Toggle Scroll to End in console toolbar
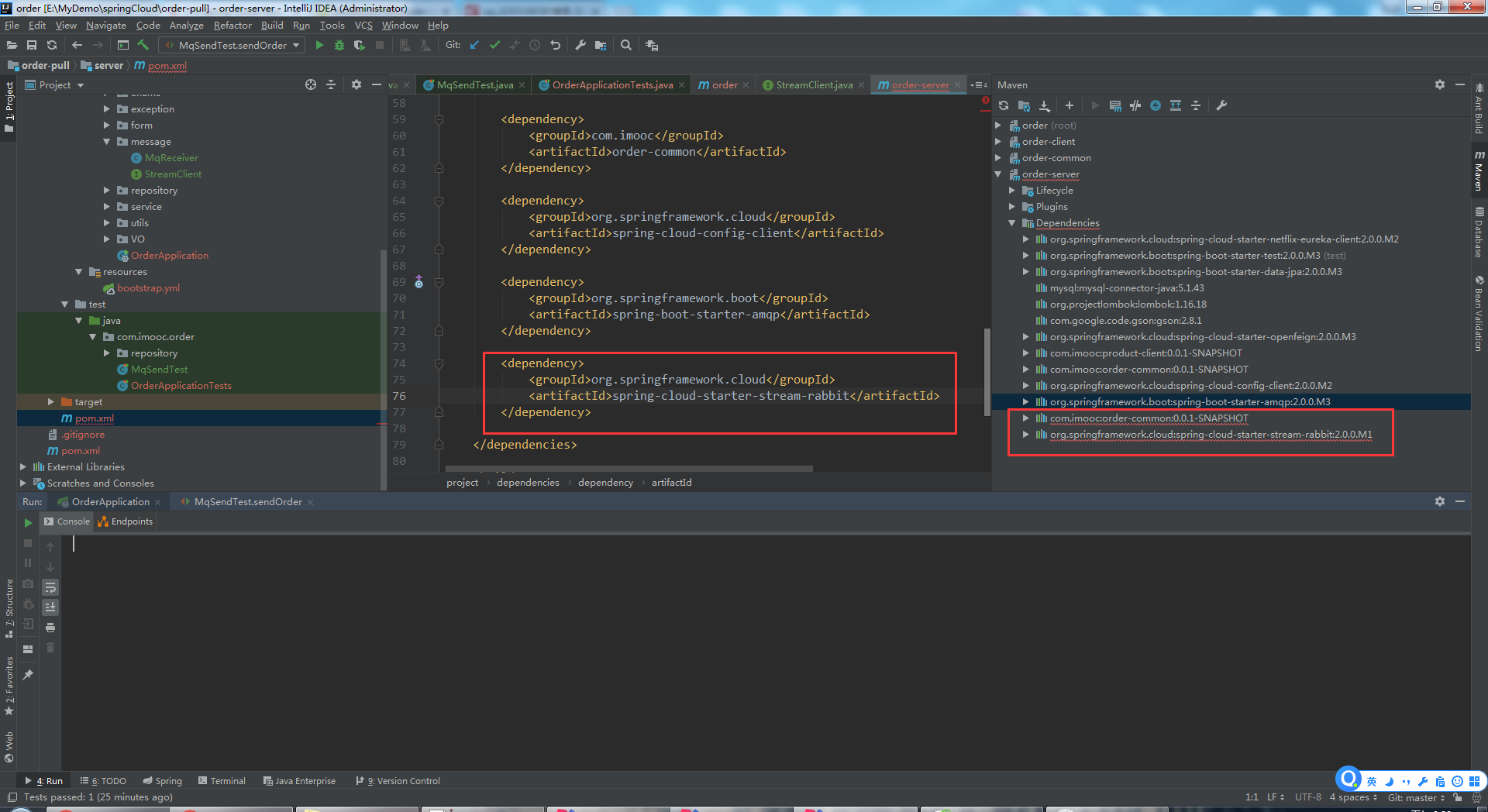Viewport: 1488px width, 812px height. tap(50, 607)
